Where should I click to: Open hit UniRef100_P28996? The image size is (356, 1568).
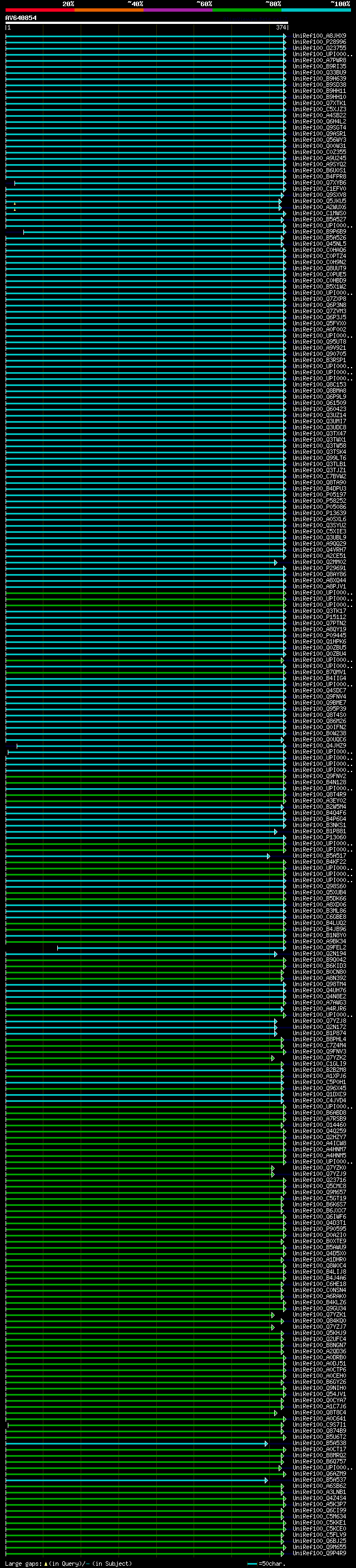click(x=319, y=42)
